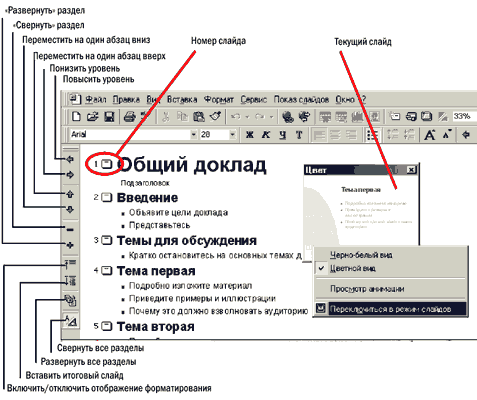Toggle text shadow with the T button
This screenshot has height=400, width=477.
pyautogui.click(x=299, y=135)
